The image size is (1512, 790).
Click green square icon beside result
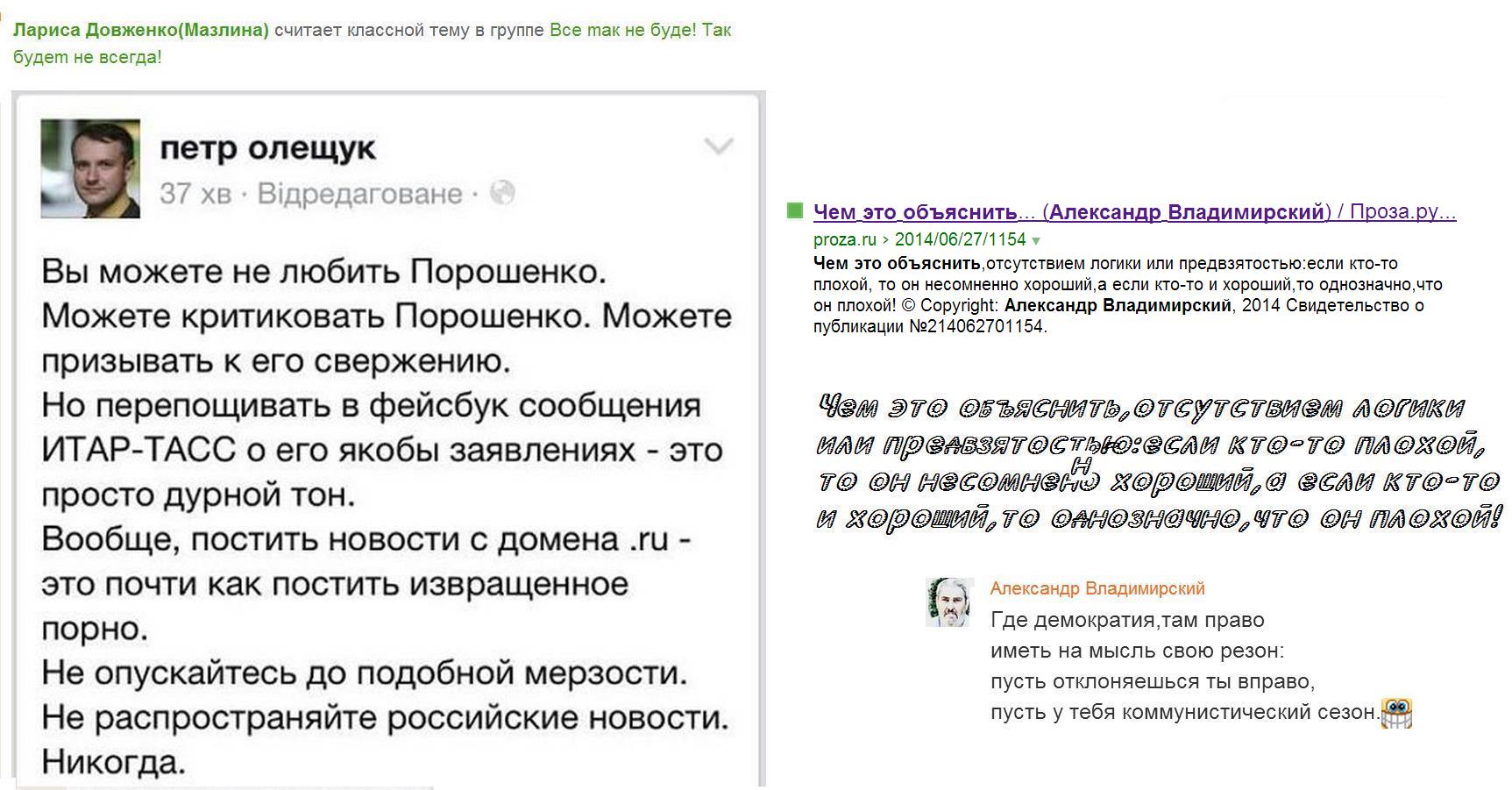pos(795,210)
